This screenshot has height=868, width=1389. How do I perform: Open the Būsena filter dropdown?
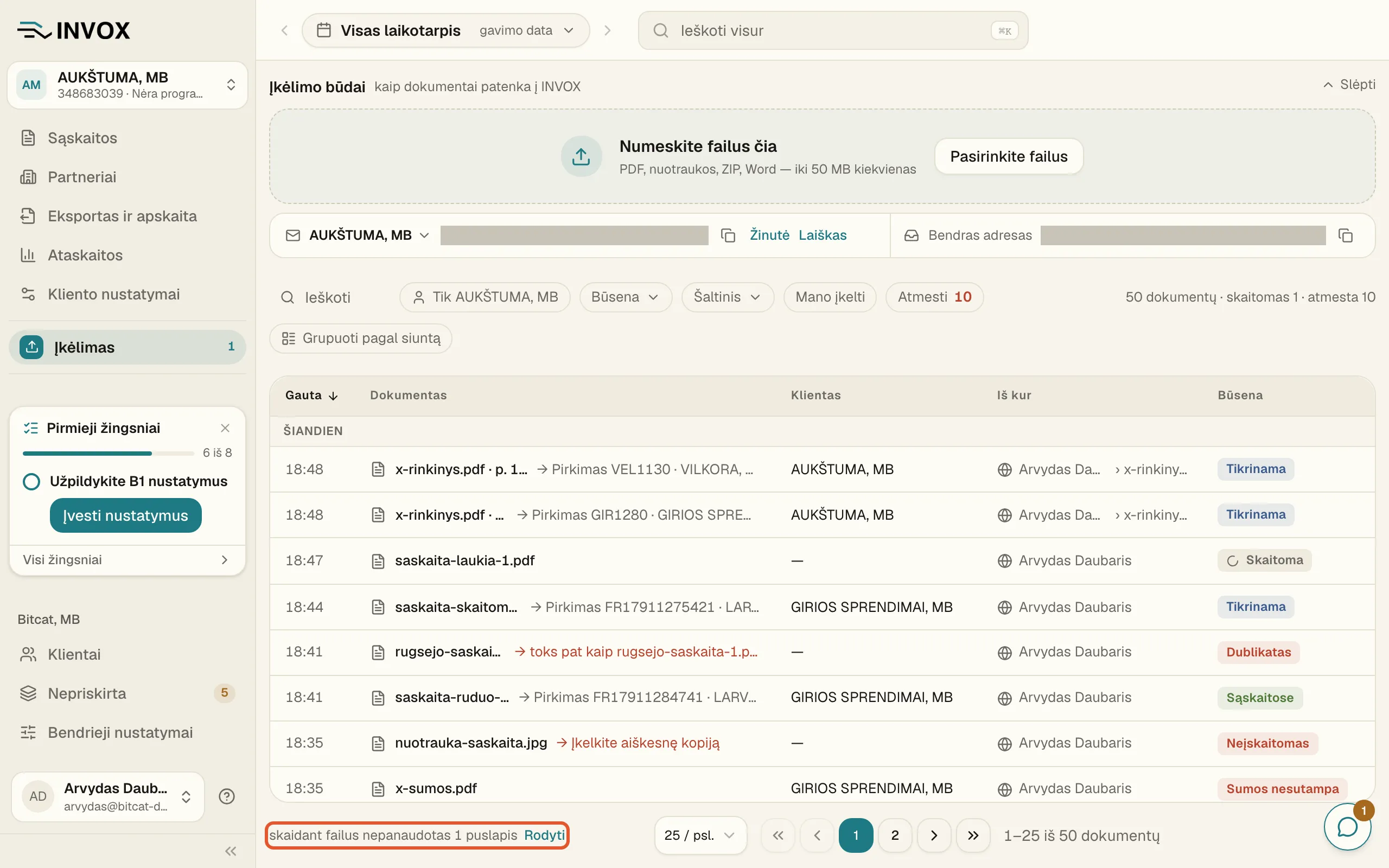pyautogui.click(x=626, y=297)
